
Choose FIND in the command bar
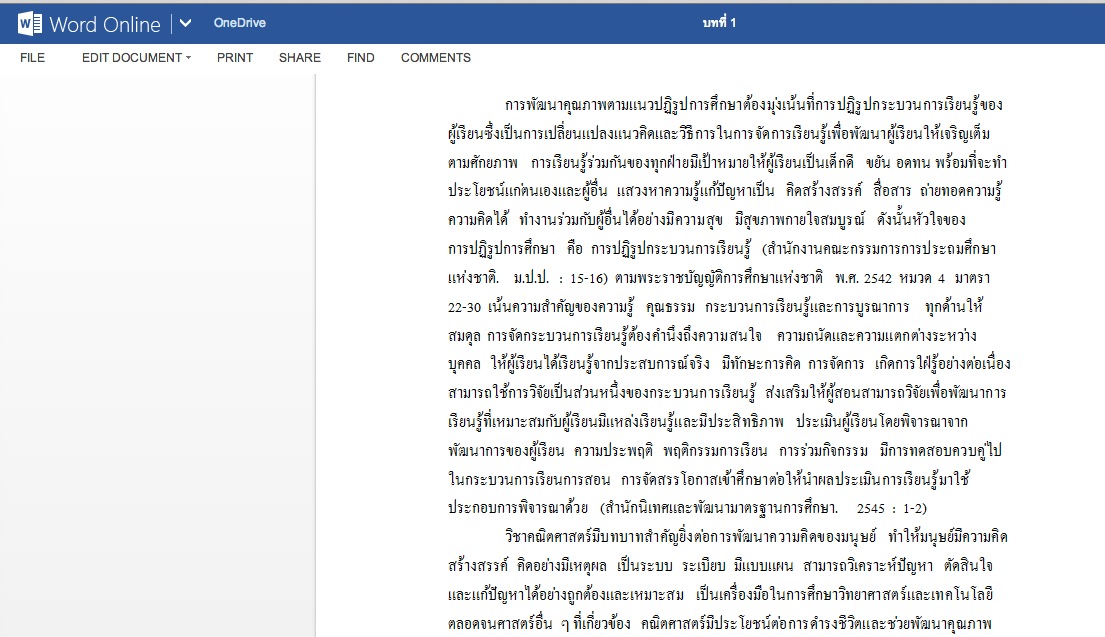tap(361, 58)
